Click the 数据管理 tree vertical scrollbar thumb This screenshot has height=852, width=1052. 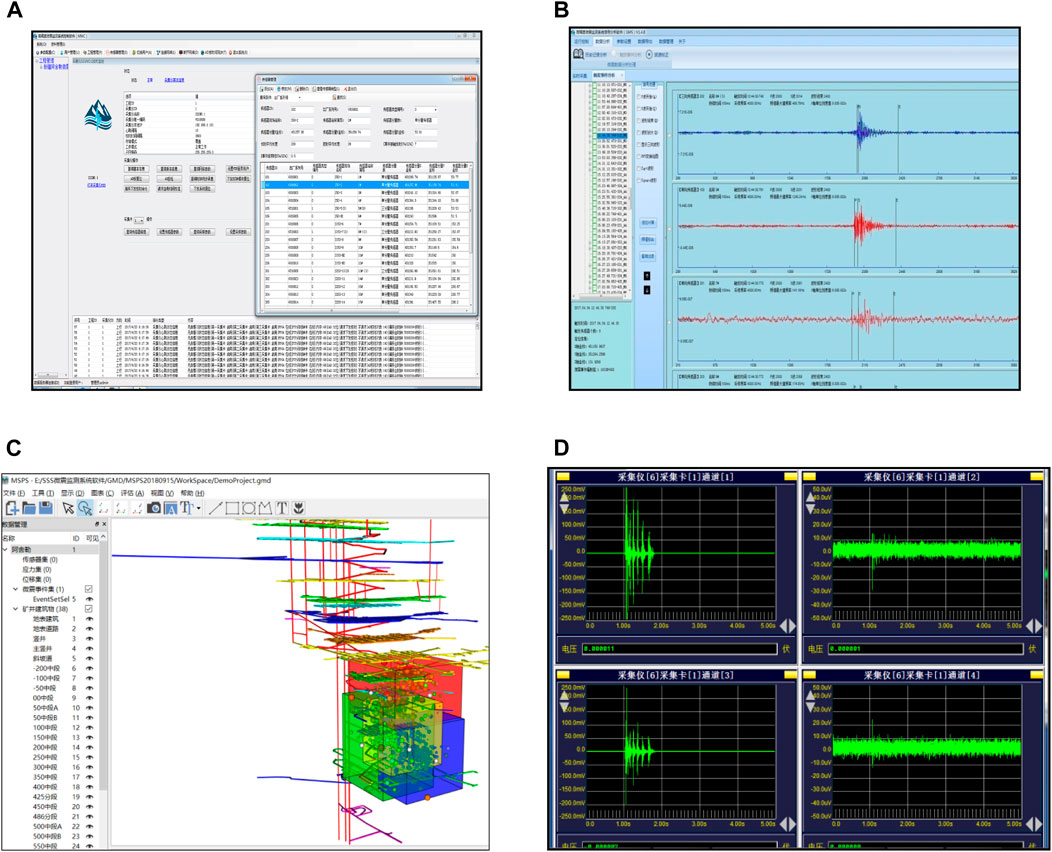pos(103,664)
